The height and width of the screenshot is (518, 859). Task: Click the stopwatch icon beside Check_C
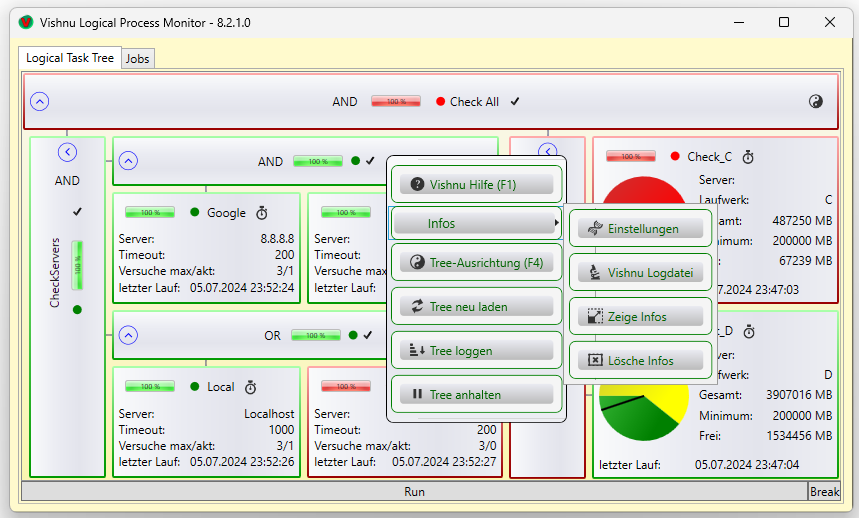click(x=748, y=157)
